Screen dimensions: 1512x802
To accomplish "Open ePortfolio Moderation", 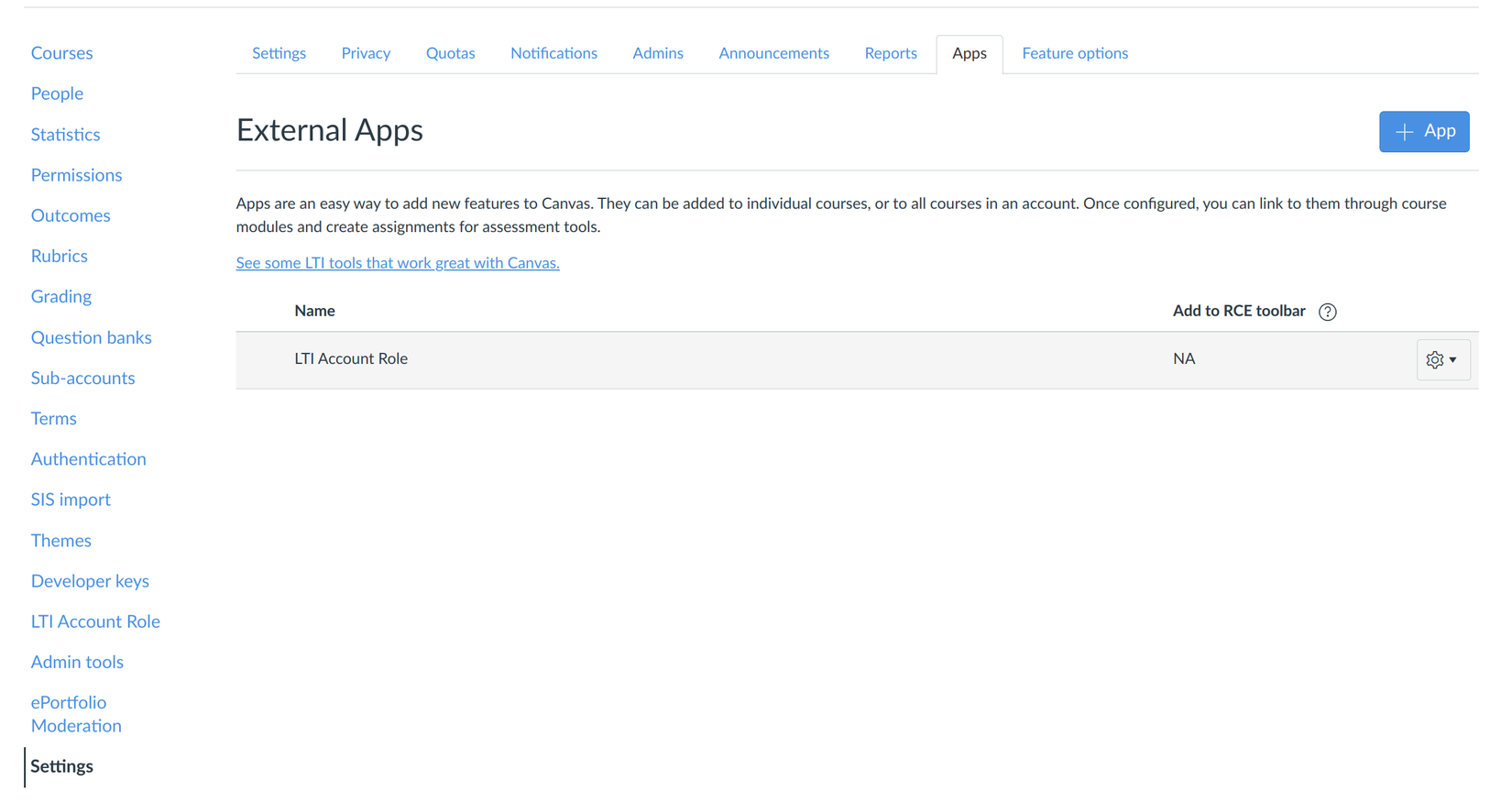I will [x=76, y=714].
